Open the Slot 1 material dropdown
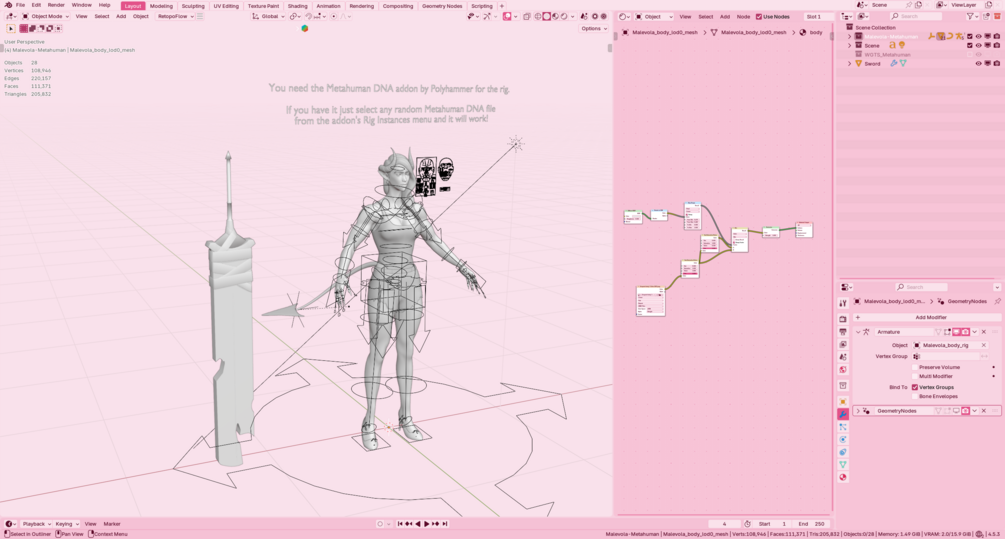Viewport: 1005px width, 539px height. click(x=818, y=17)
